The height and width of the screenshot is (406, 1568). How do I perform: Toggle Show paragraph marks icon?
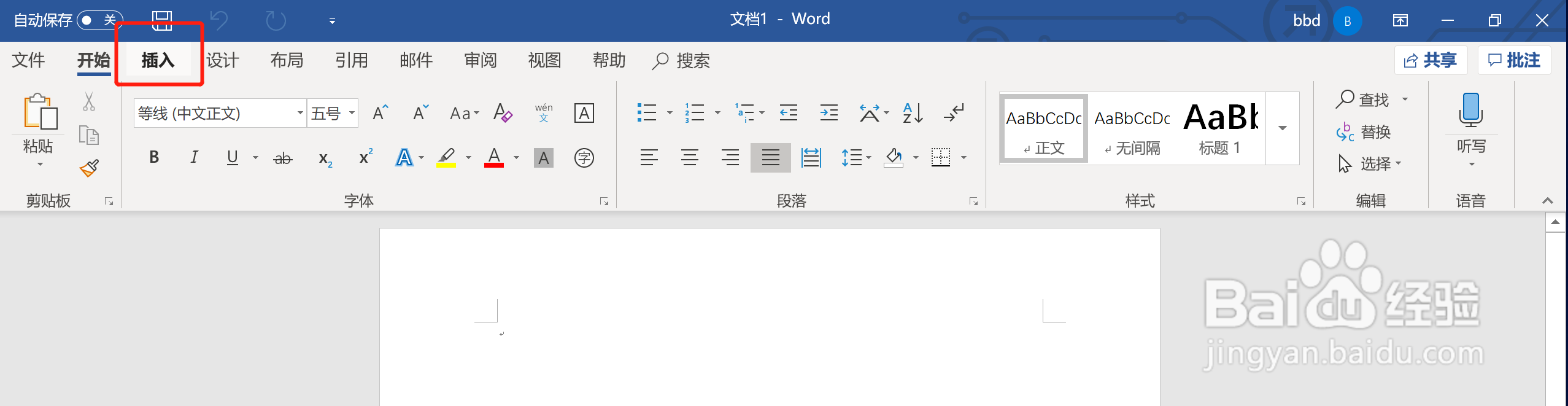[x=954, y=112]
